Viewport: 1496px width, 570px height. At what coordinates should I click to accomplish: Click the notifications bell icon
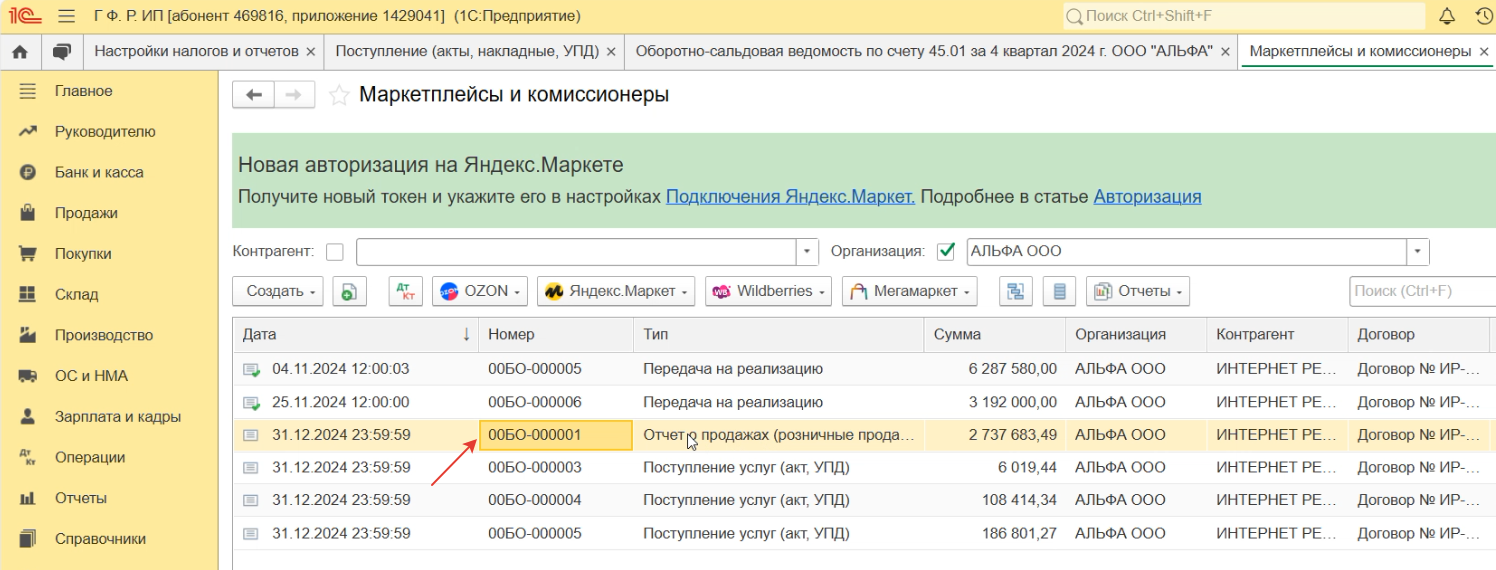(1447, 16)
